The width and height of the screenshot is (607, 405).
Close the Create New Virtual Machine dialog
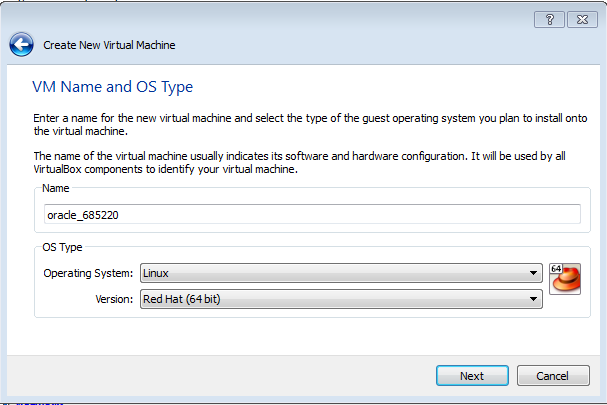[x=582, y=19]
